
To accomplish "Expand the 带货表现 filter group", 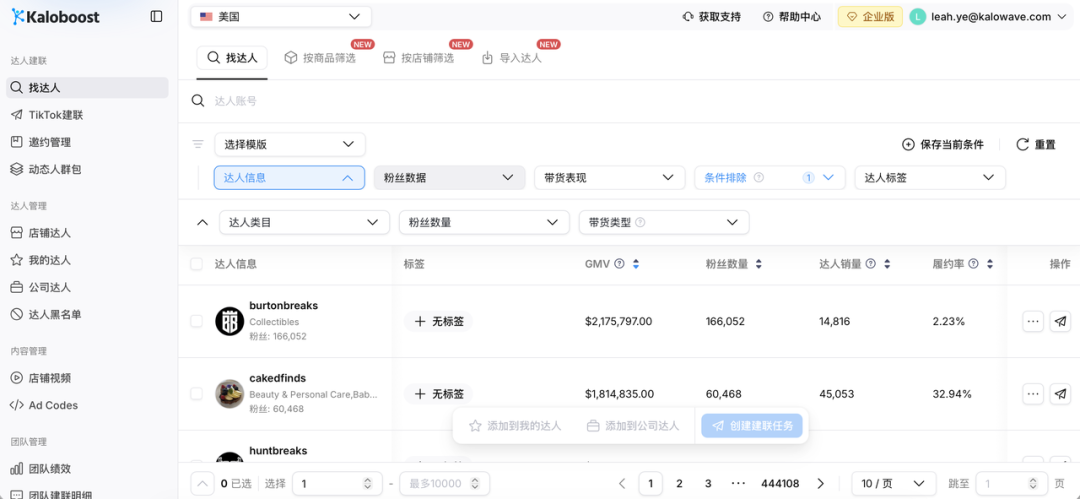I will [610, 177].
